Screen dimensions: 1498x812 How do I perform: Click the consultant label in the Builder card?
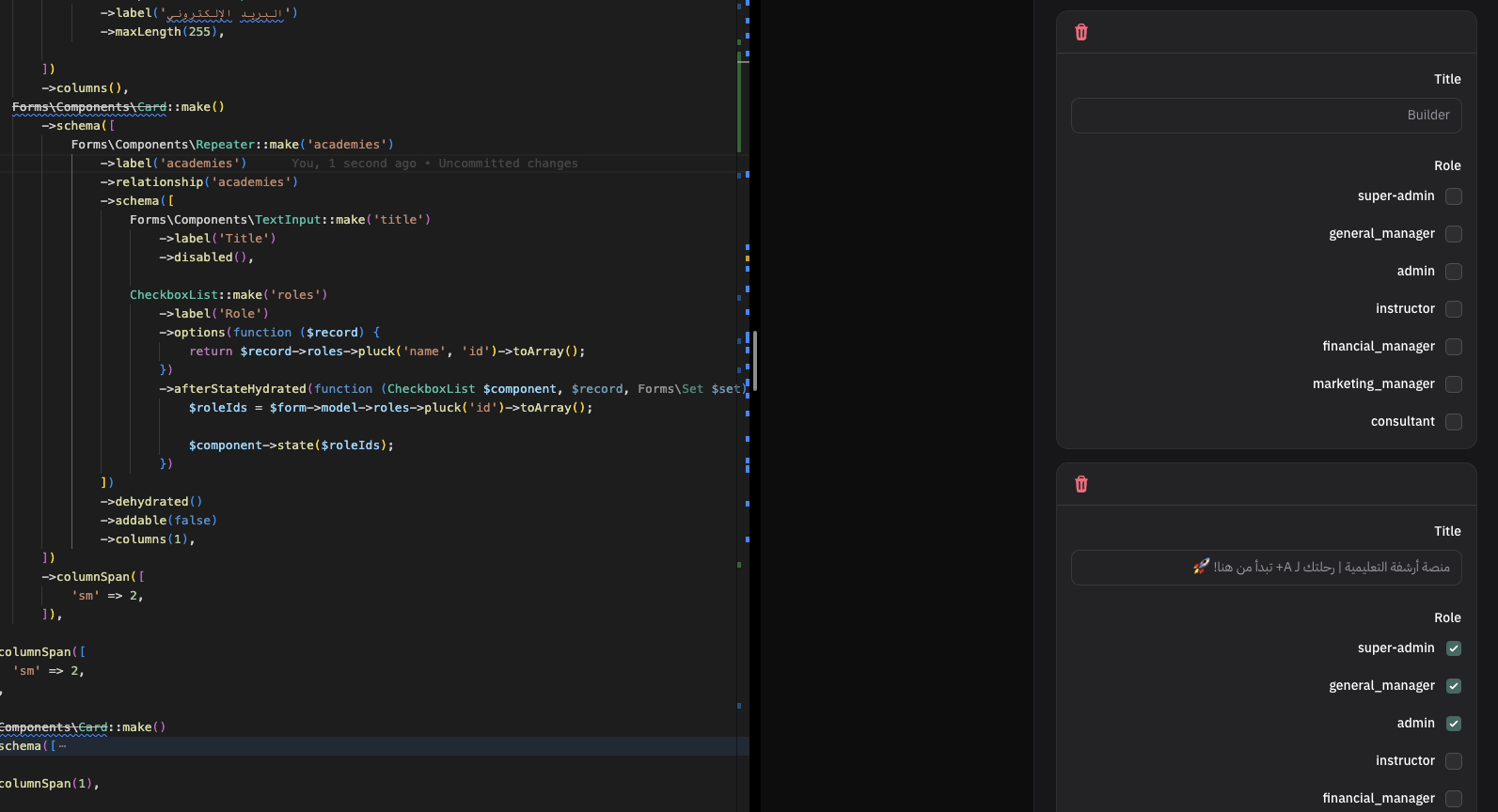coord(1403,421)
